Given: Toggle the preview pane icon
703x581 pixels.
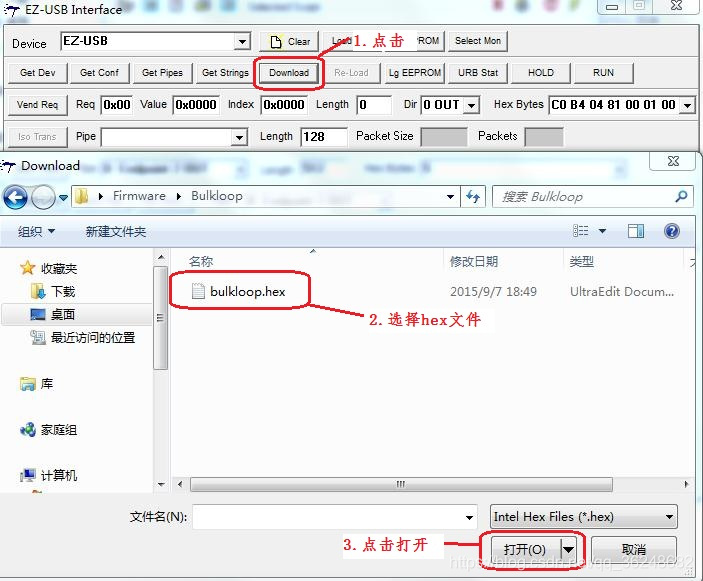Looking at the screenshot, I should (x=636, y=231).
